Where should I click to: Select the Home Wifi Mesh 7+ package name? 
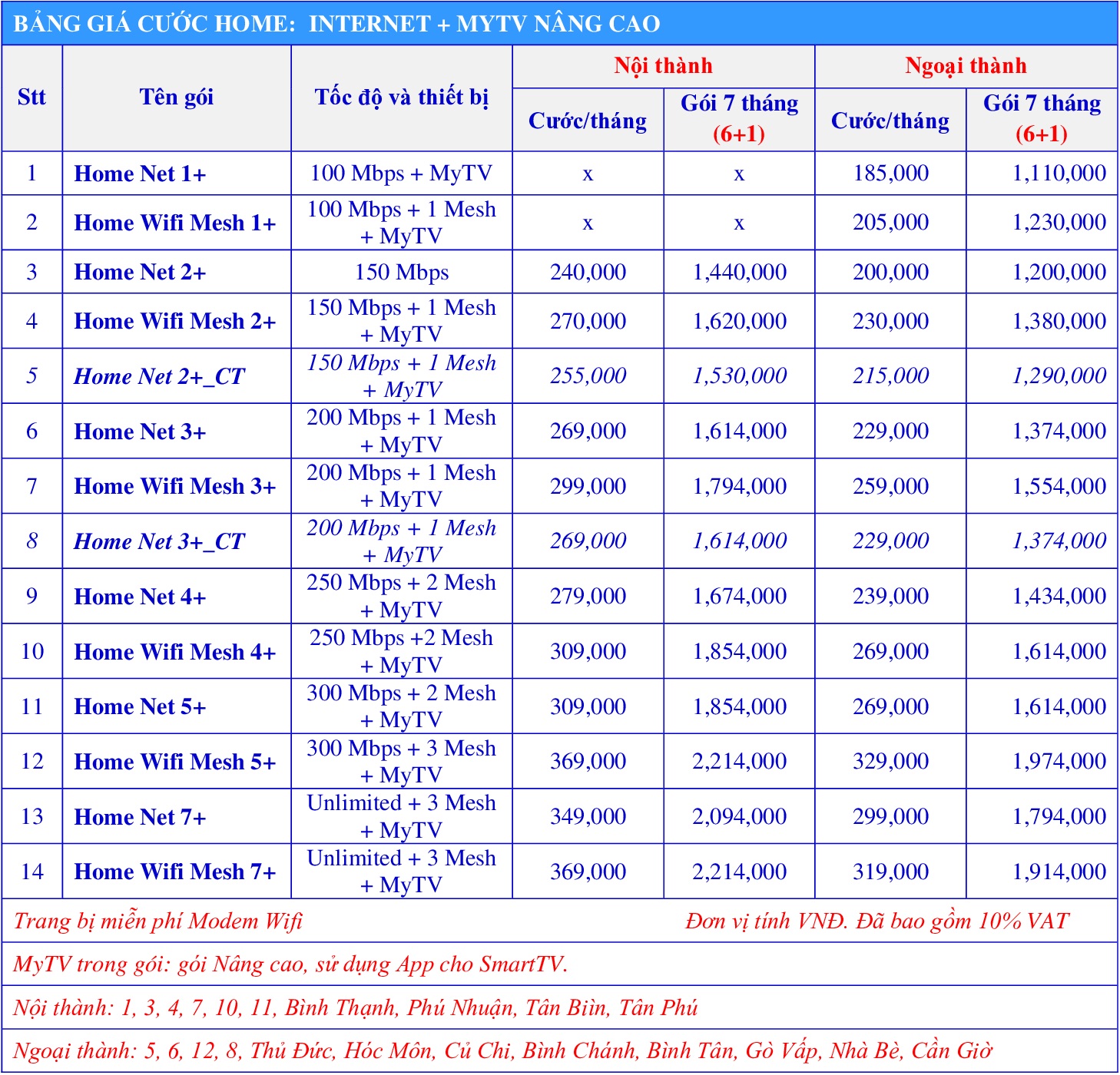point(174,872)
